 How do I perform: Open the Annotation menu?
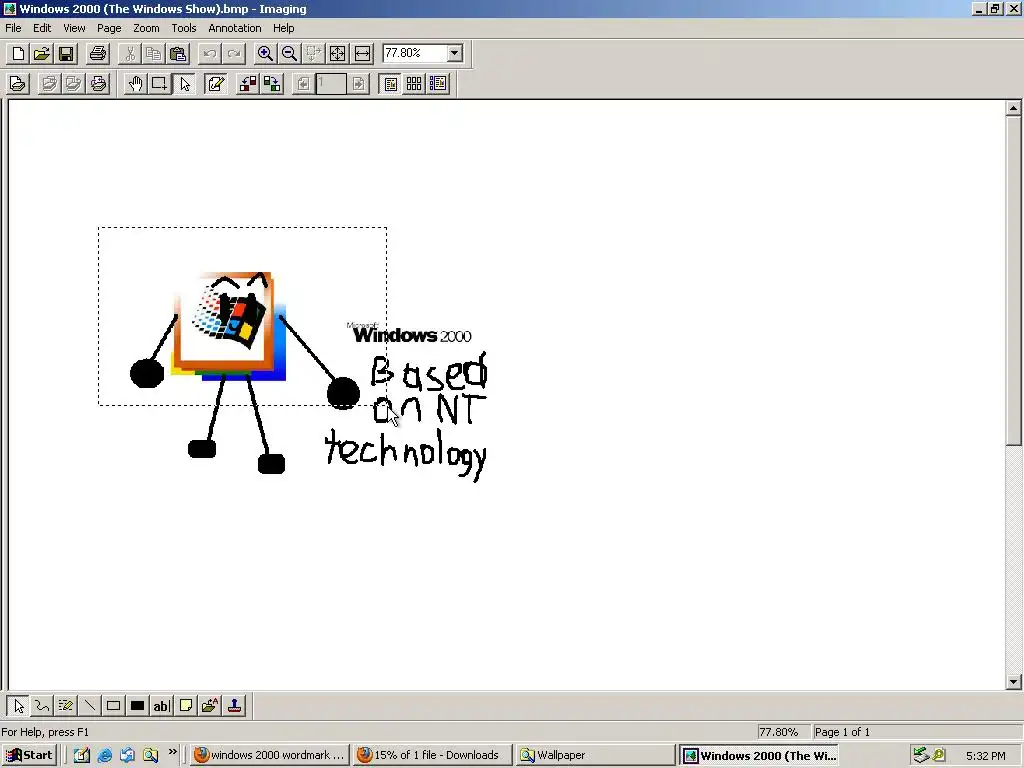coord(234,28)
